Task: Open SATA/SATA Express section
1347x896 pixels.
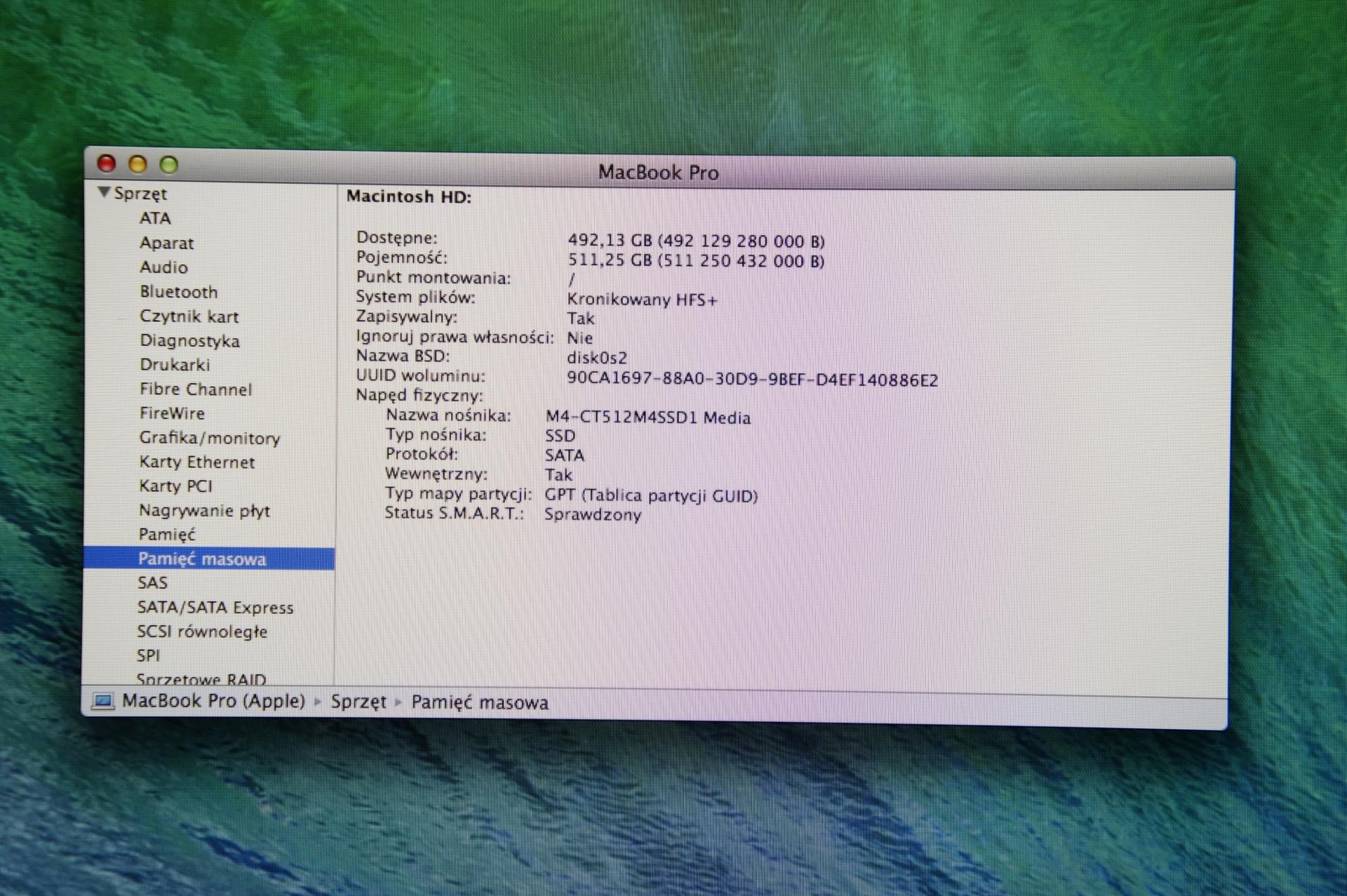Action: pyautogui.click(x=215, y=608)
